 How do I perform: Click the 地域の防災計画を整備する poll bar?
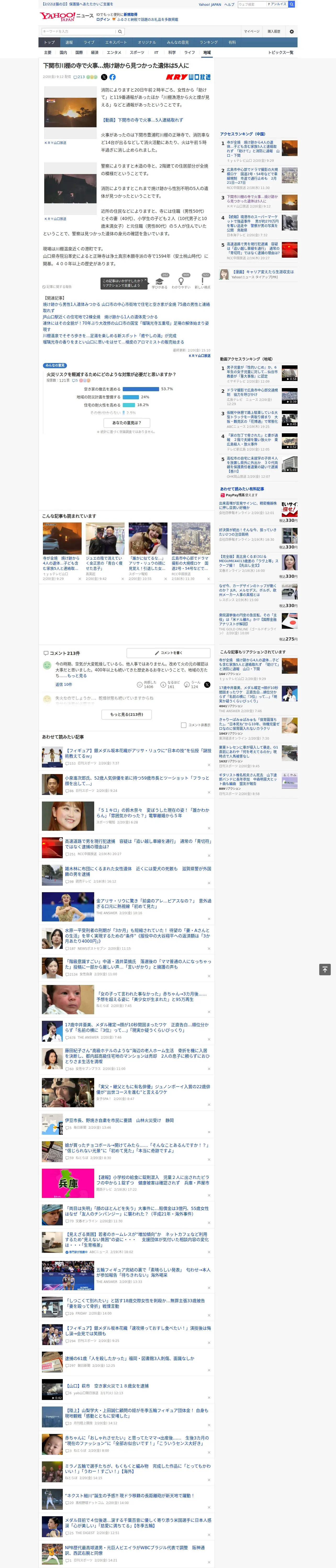131,397
